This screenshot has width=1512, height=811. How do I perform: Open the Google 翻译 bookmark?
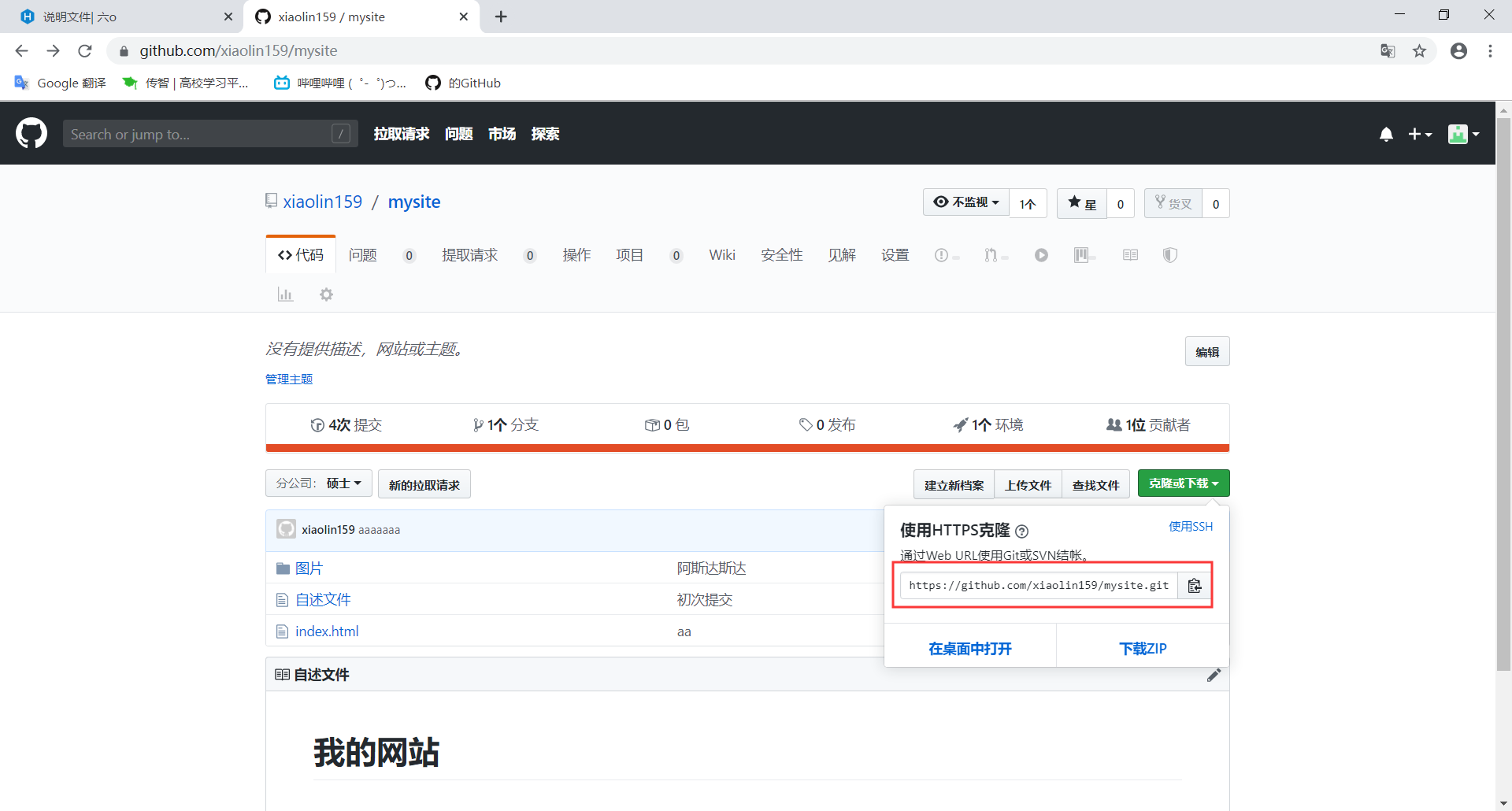pos(61,83)
